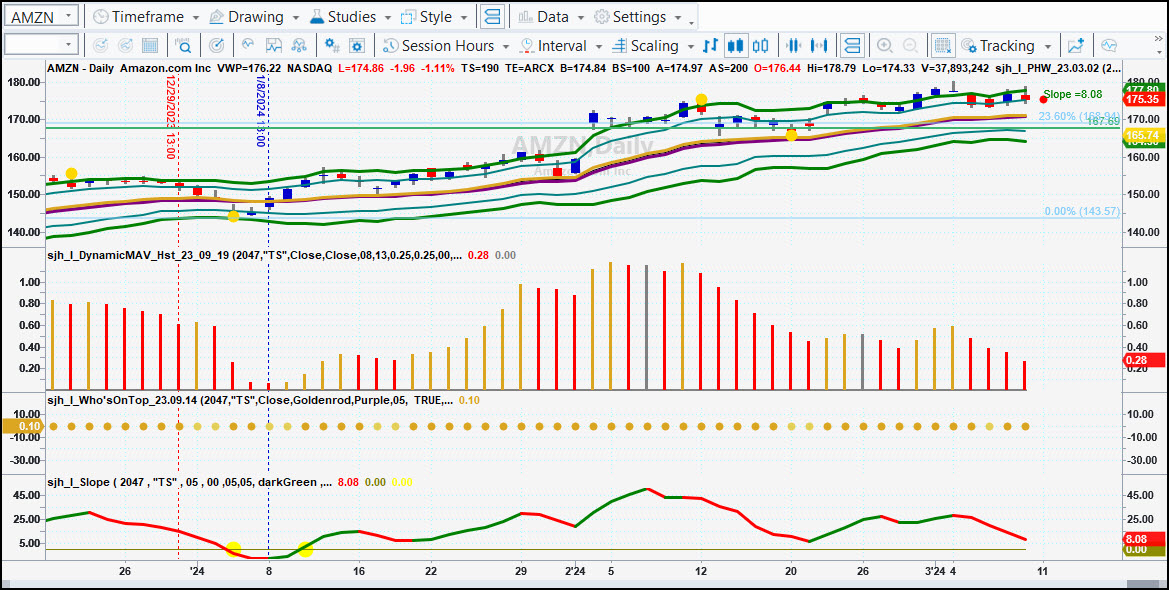The width and height of the screenshot is (1169, 590).
Task: Open the Settings menu
Action: point(639,16)
